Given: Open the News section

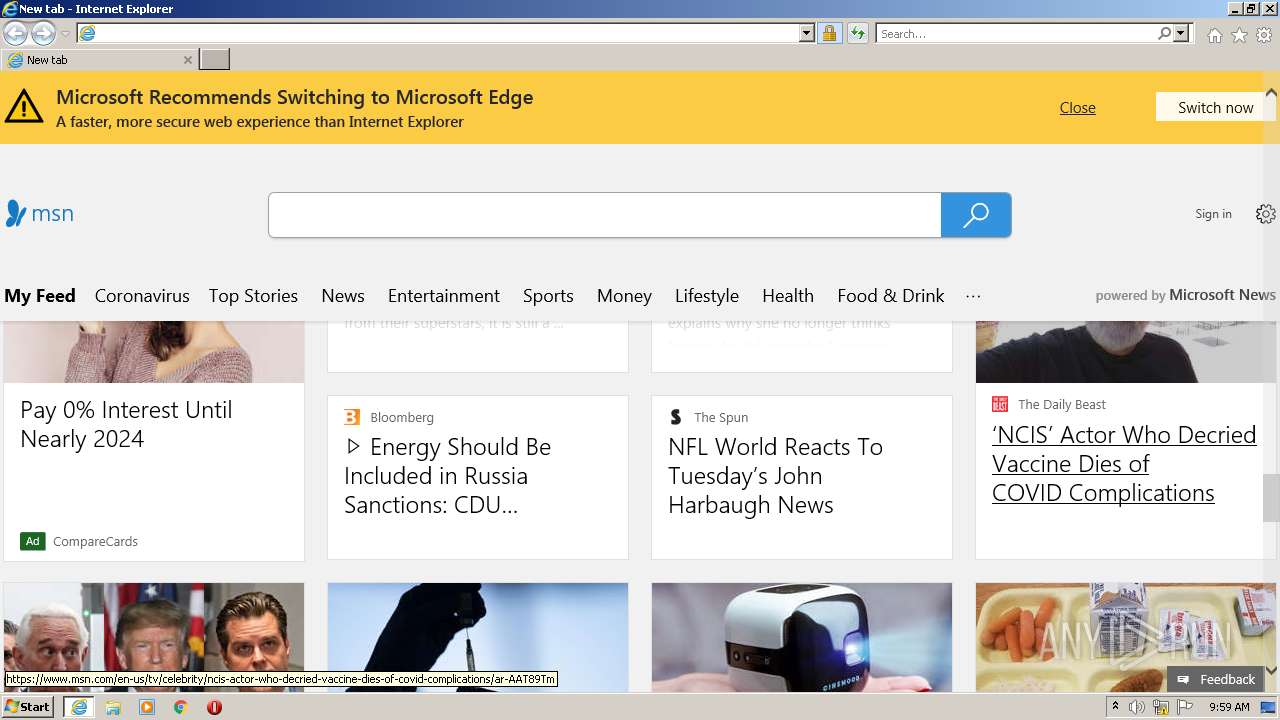Looking at the screenshot, I should [343, 296].
